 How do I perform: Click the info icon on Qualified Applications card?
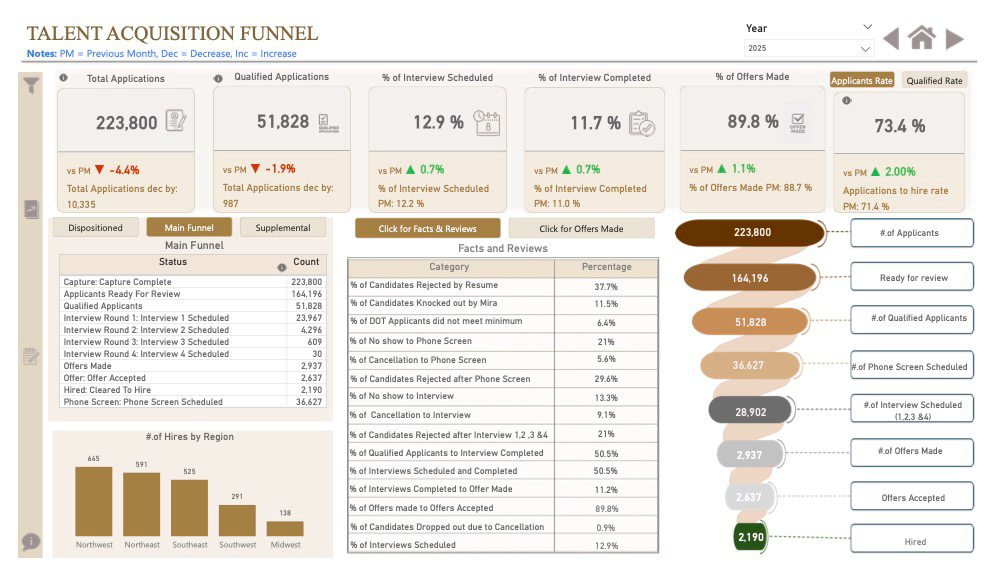pos(217,77)
